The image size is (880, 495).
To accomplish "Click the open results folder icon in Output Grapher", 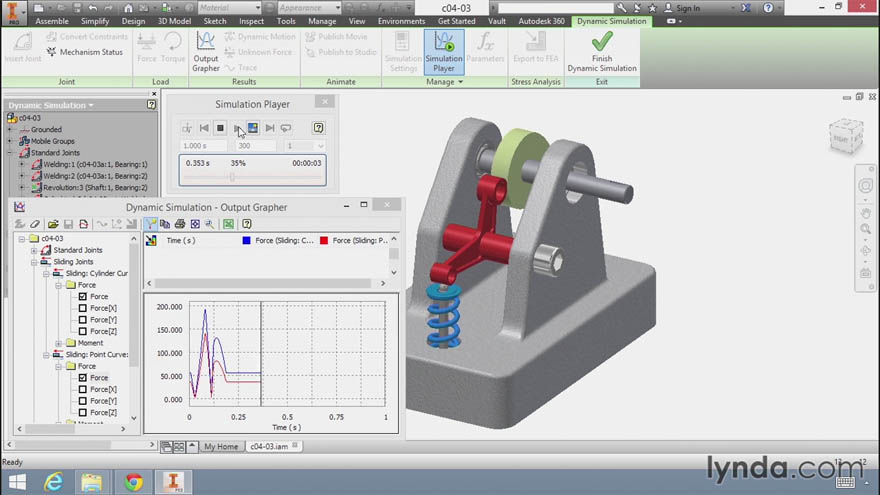I will point(53,224).
